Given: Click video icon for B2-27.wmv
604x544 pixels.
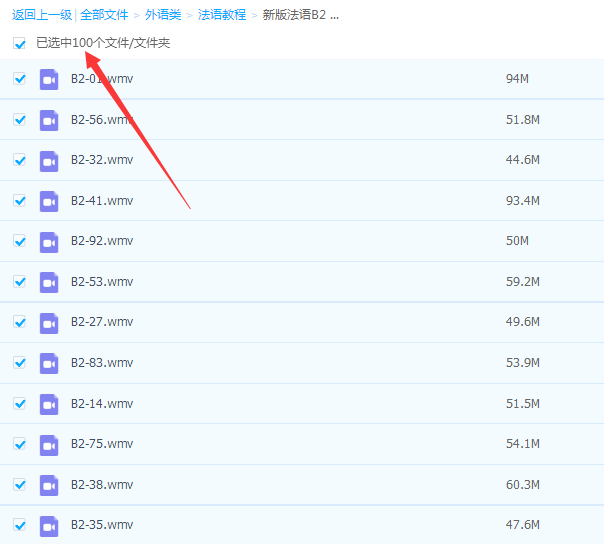Looking at the screenshot, I should [49, 322].
